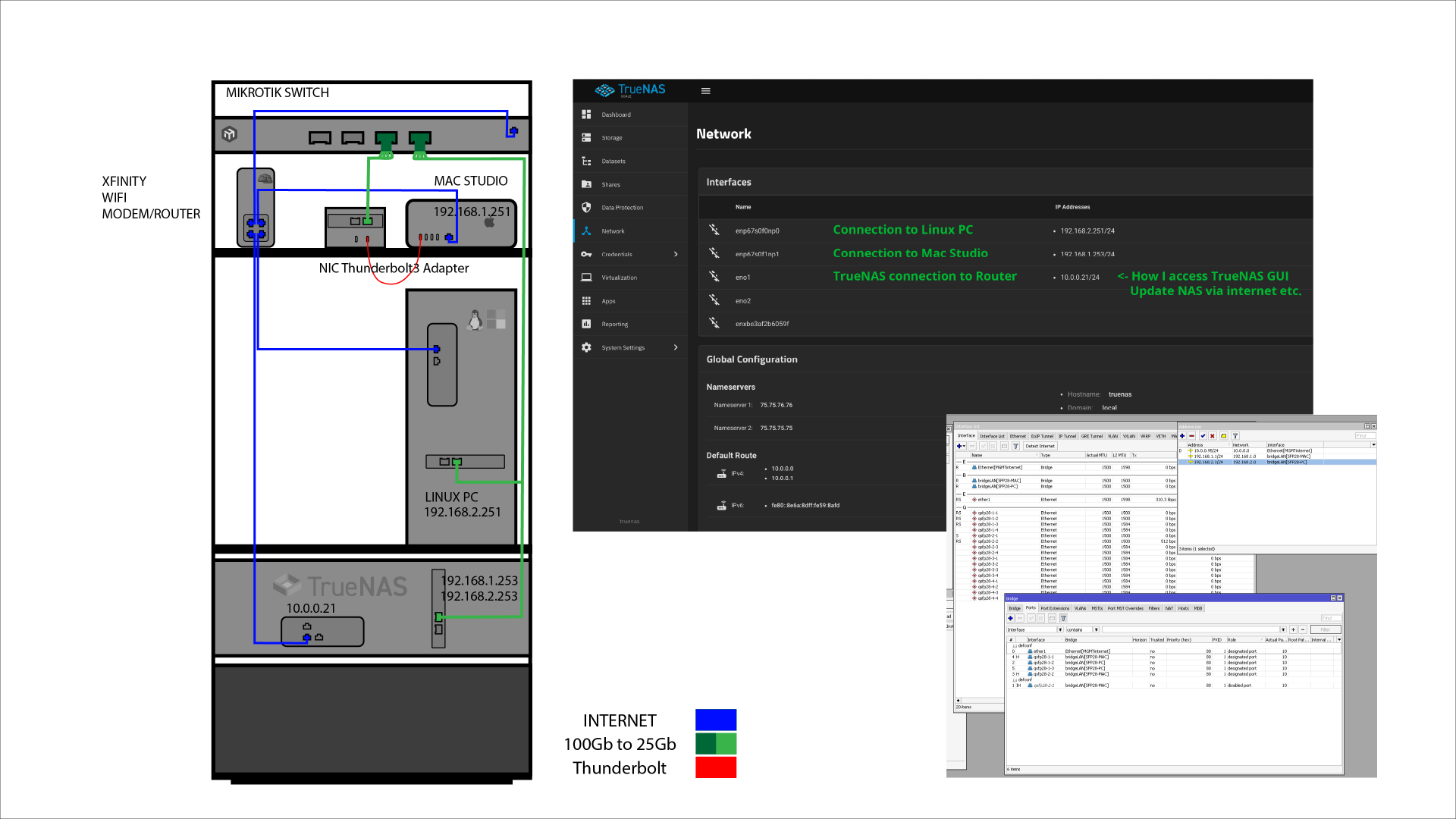This screenshot has width=1456, height=819.
Task: Click blue checkmark enable in Address List
Action: (1203, 436)
